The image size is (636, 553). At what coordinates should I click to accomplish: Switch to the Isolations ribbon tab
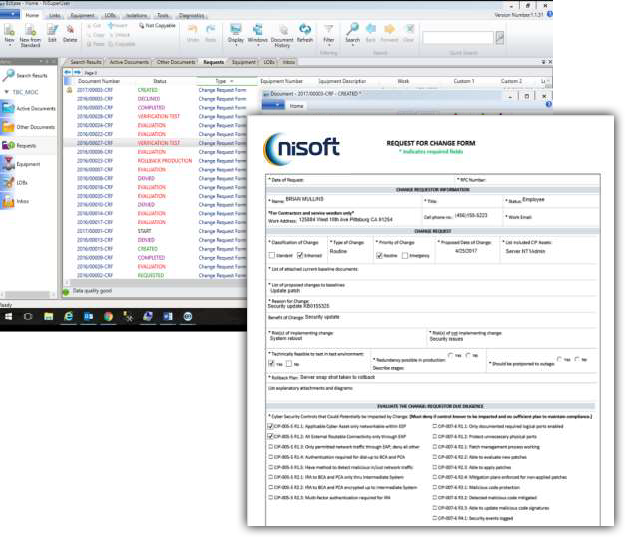[137, 15]
